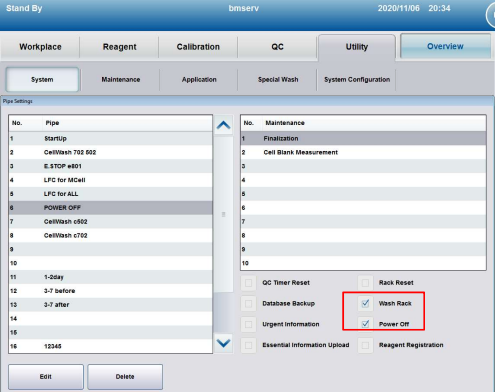
Task: Click the bmserv user name
Action: (x=244, y=8)
